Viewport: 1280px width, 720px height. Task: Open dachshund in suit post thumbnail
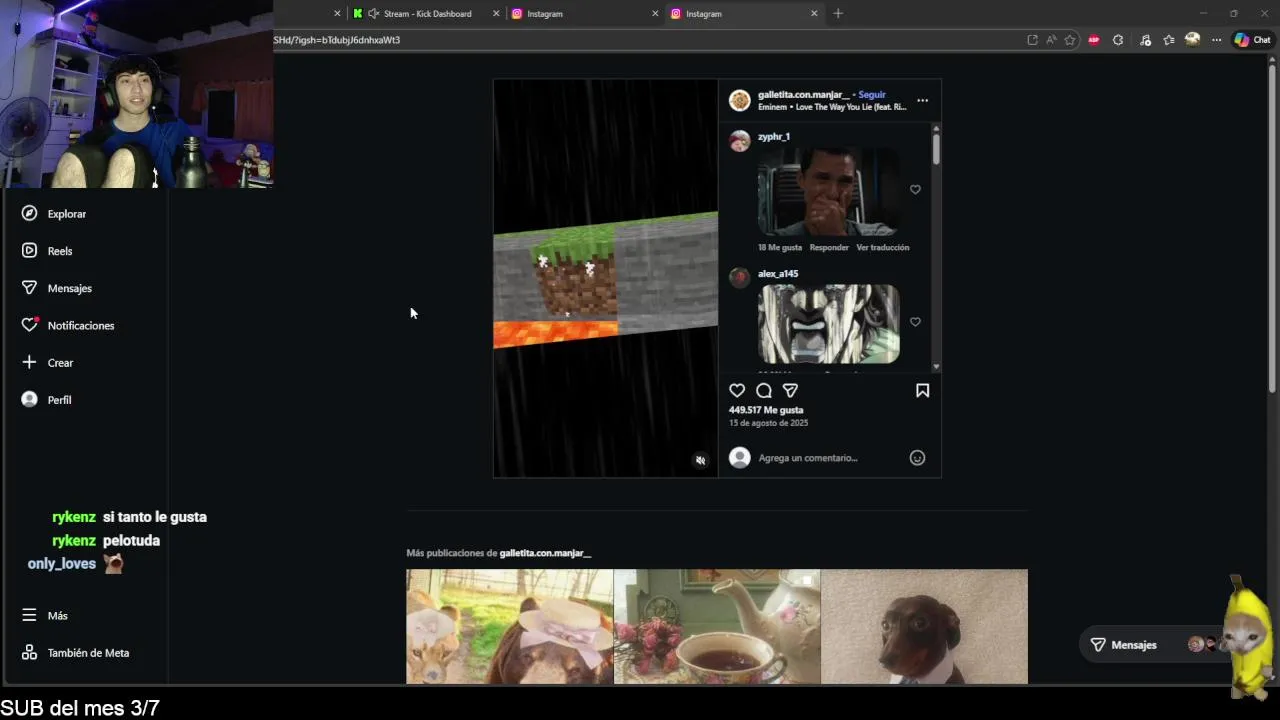(x=924, y=626)
